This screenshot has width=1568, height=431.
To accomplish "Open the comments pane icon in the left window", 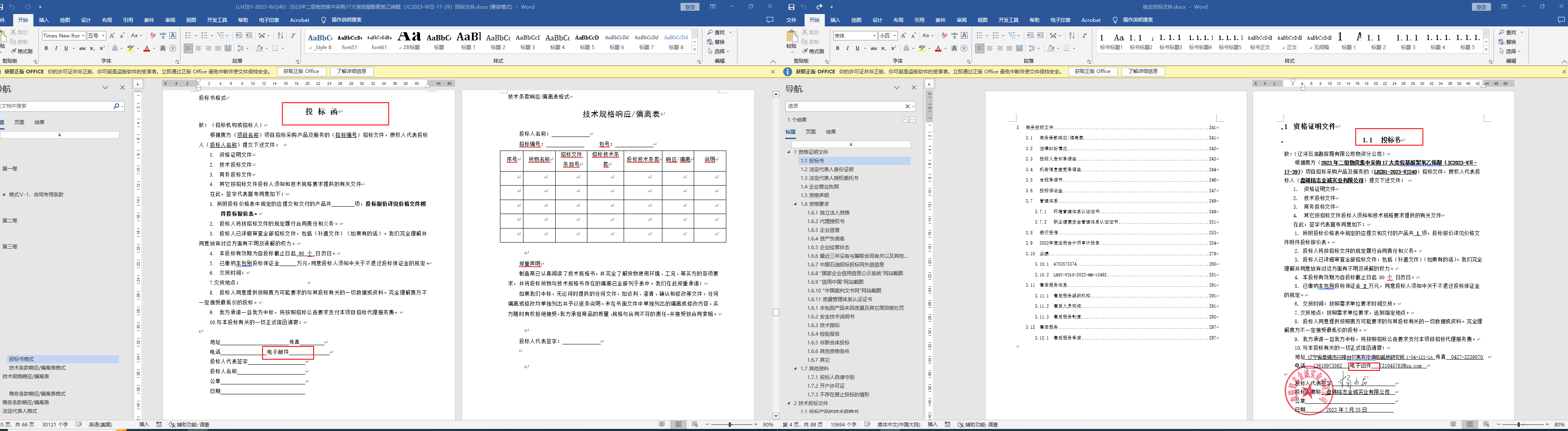I will click(770, 20).
